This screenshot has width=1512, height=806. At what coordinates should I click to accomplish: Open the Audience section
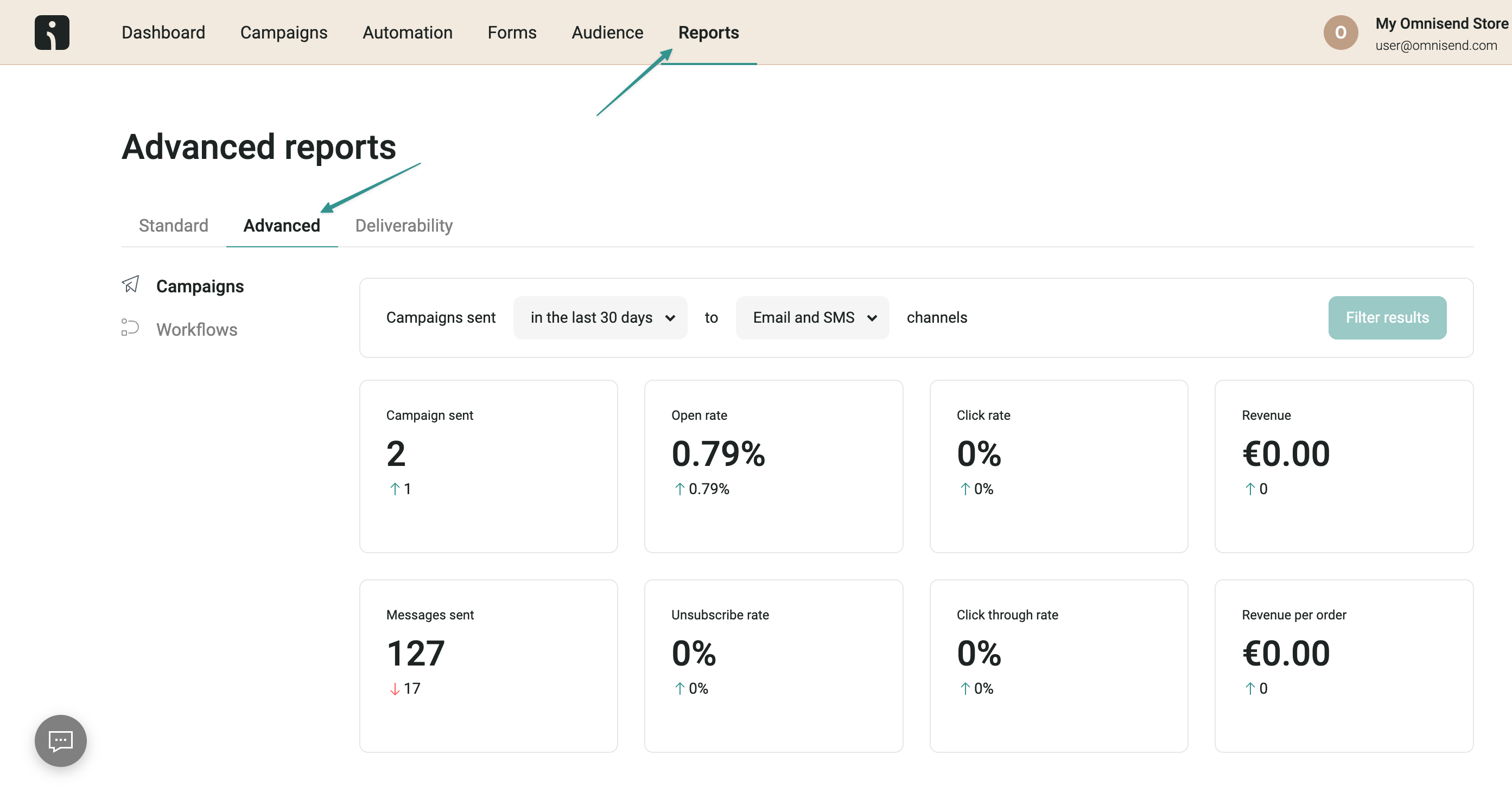(607, 32)
